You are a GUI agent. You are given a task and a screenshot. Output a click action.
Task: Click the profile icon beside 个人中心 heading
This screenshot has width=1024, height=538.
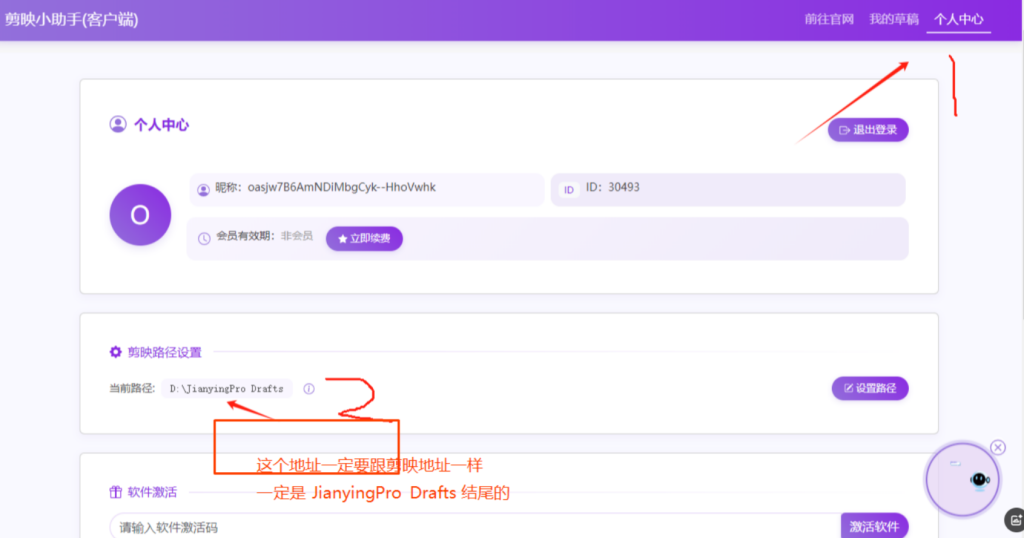[118, 124]
